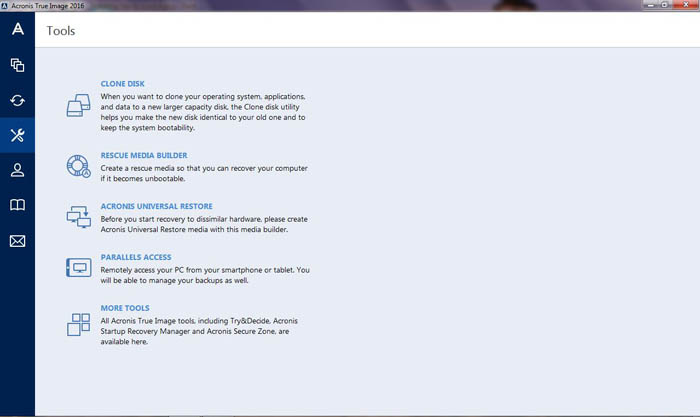
Task: Click the Parallels Access screen icon
Action: click(x=79, y=267)
